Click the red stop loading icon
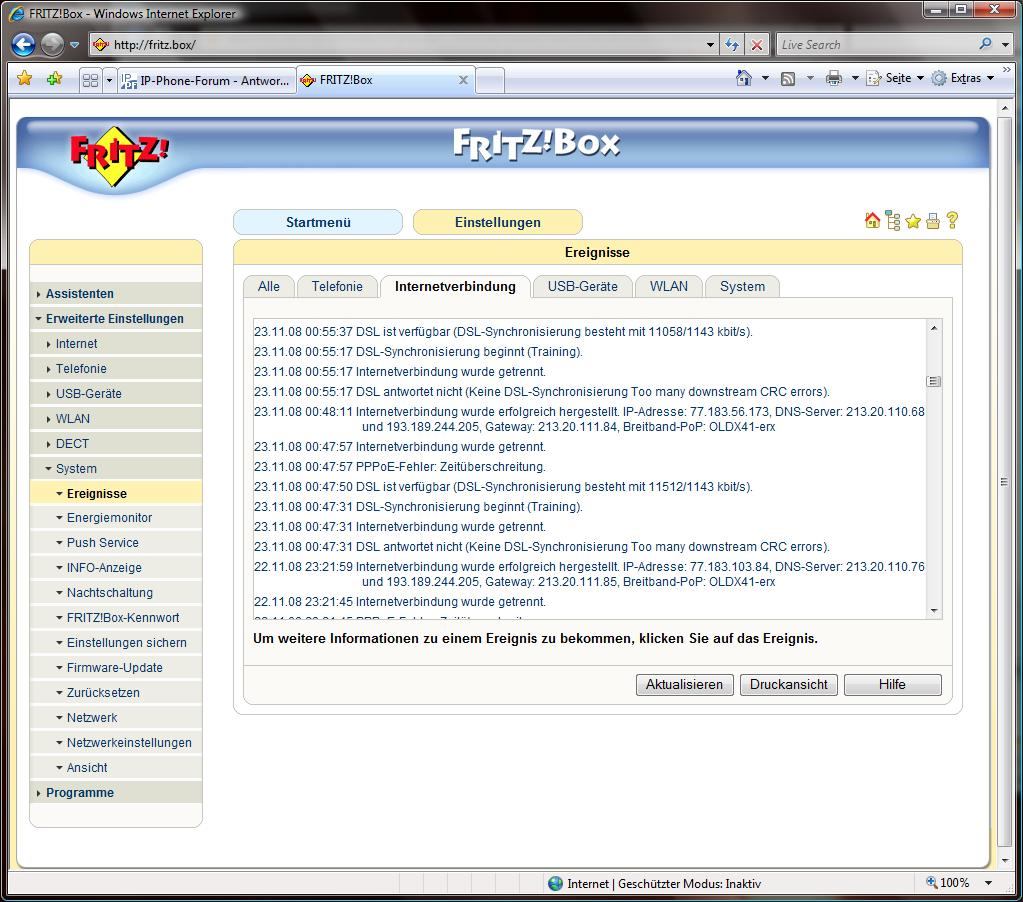Image resolution: width=1023 pixels, height=902 pixels. (756, 44)
